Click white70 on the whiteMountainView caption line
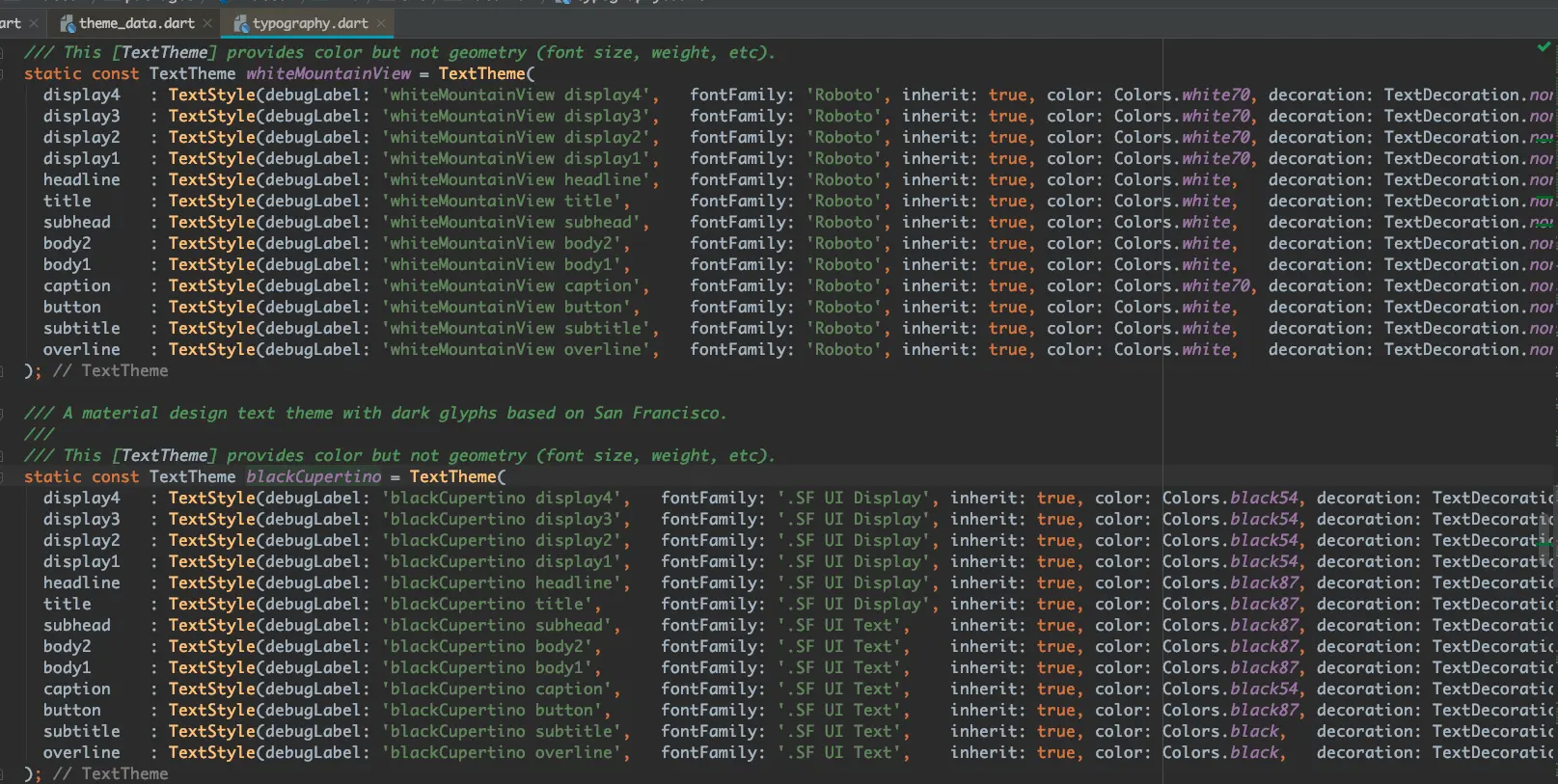This screenshot has height=784, width=1558. pos(1216,286)
